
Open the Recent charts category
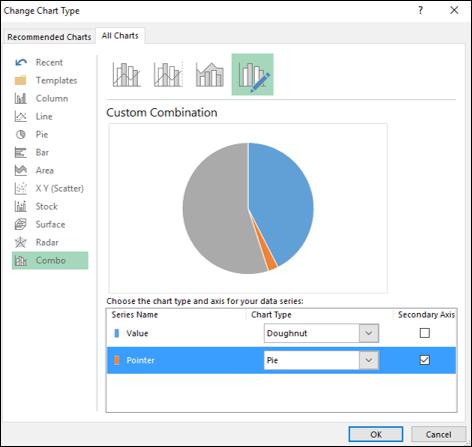coord(49,62)
